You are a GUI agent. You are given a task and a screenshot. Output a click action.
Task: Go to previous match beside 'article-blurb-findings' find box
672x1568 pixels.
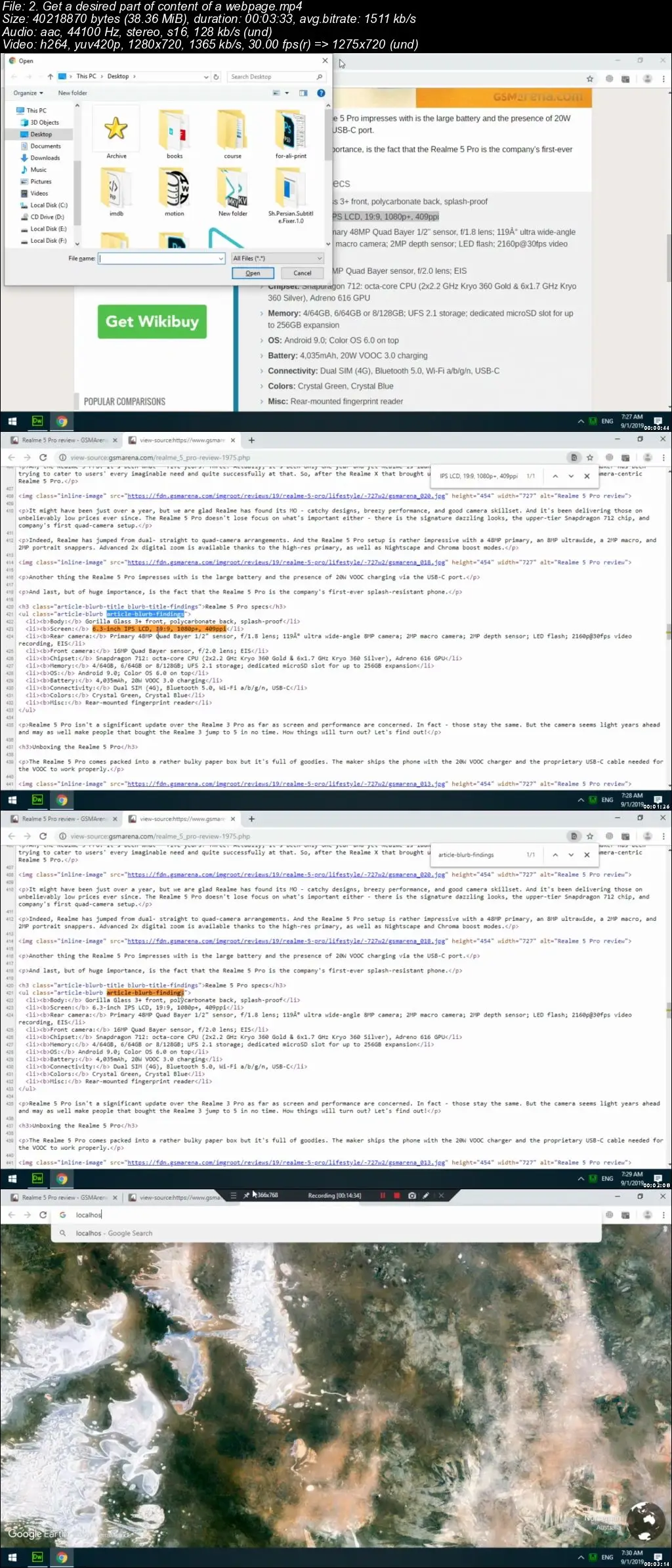coord(555,855)
